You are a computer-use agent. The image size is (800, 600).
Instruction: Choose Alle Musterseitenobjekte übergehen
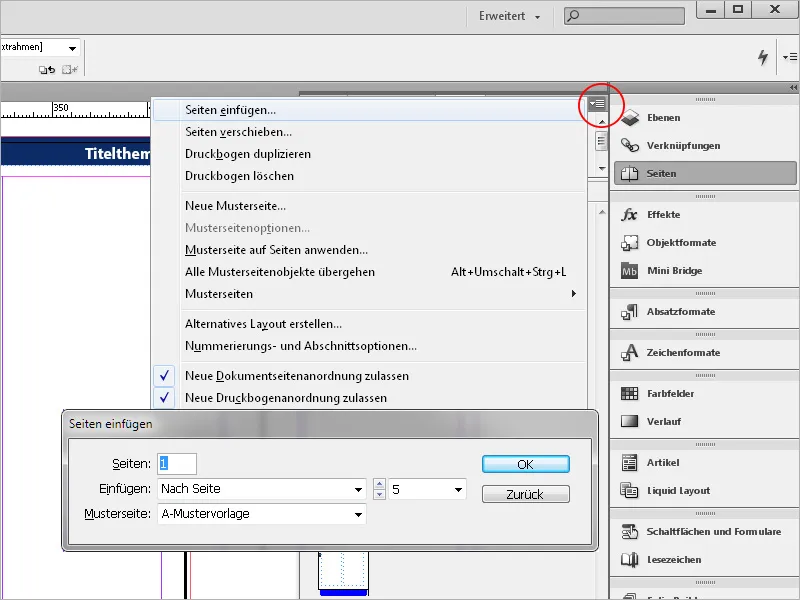[x=370, y=272]
